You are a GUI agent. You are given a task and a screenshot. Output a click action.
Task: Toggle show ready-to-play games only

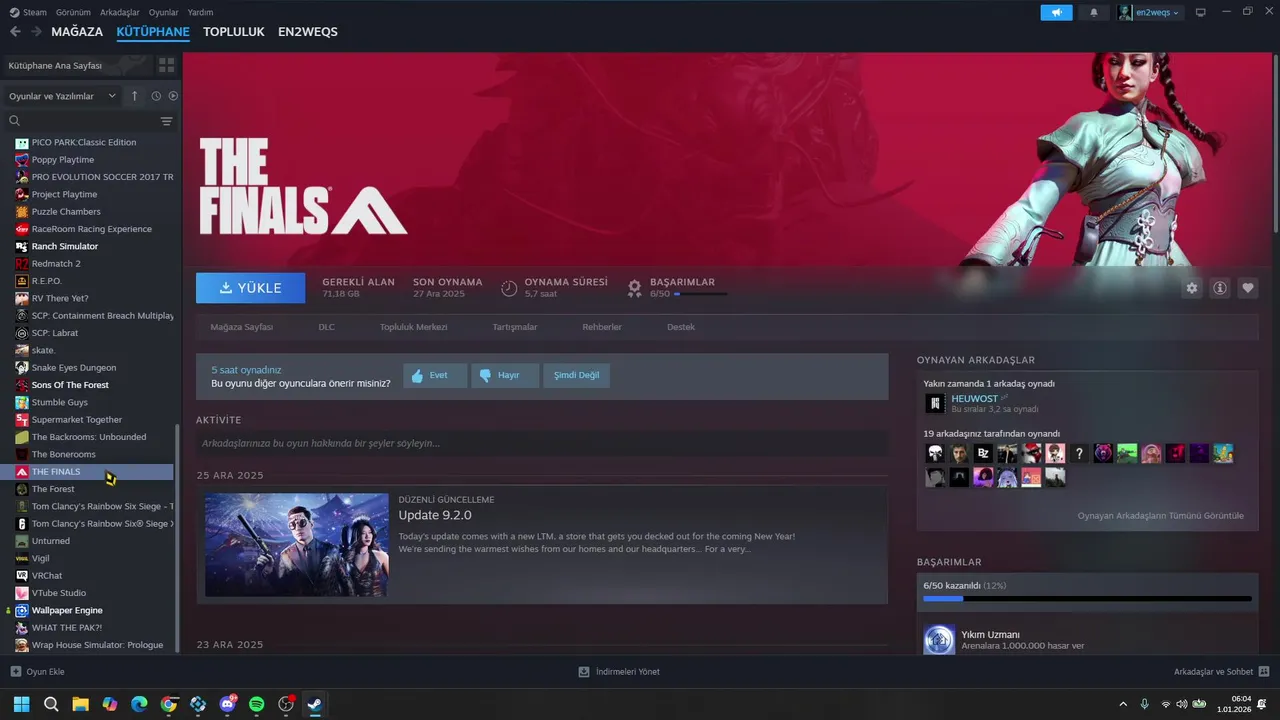(x=173, y=96)
